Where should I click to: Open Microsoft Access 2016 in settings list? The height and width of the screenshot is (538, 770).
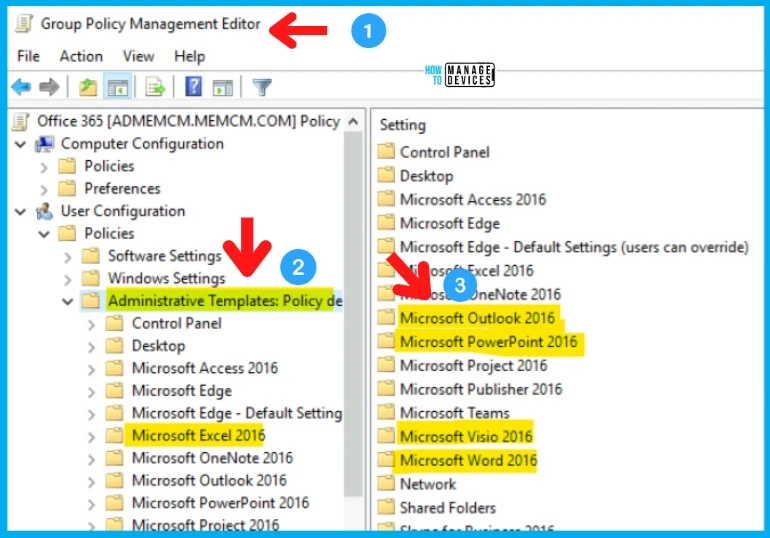pyautogui.click(x=473, y=199)
